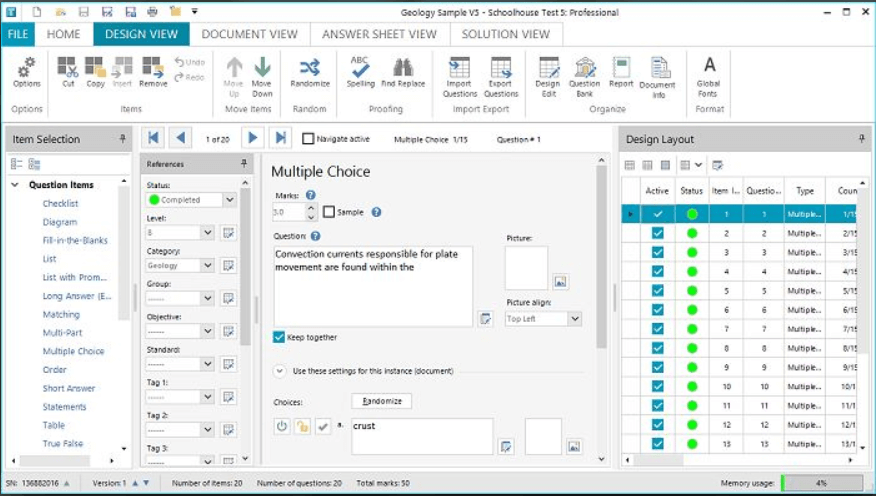Screen dimensions: 876x496
Task: Select Multiple Choice in item list
Action: pyautogui.click(x=73, y=351)
